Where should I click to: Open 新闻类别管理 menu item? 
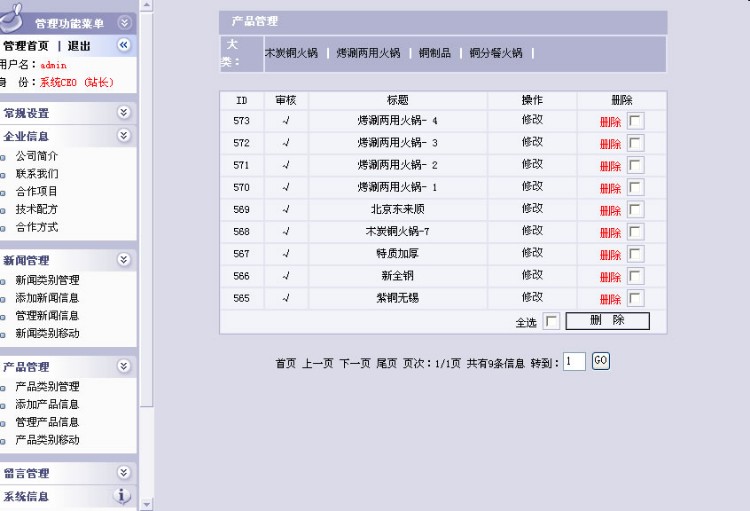(47, 280)
